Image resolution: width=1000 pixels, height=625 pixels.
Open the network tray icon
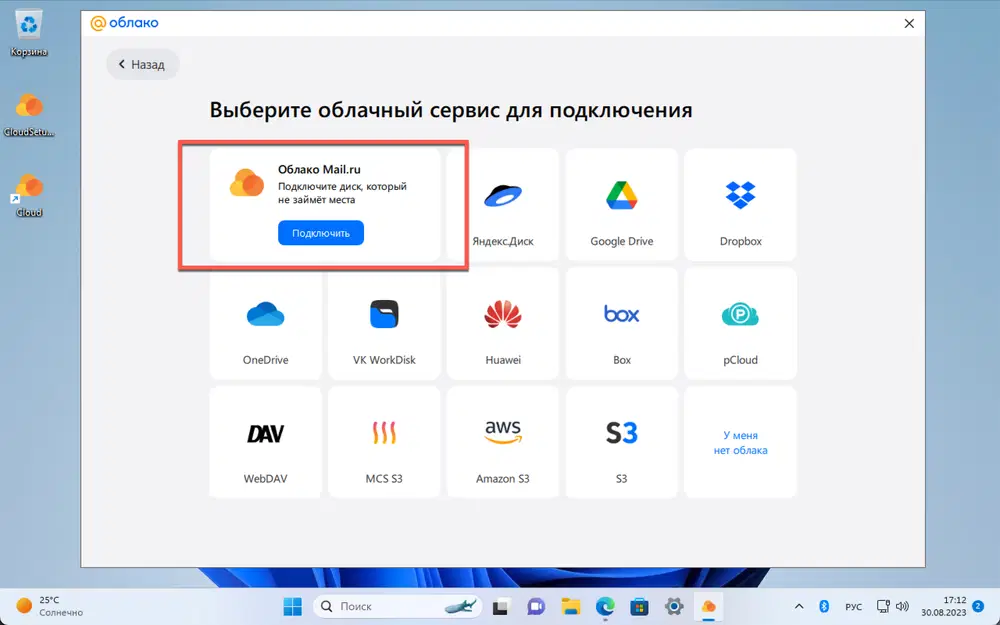tap(883, 606)
